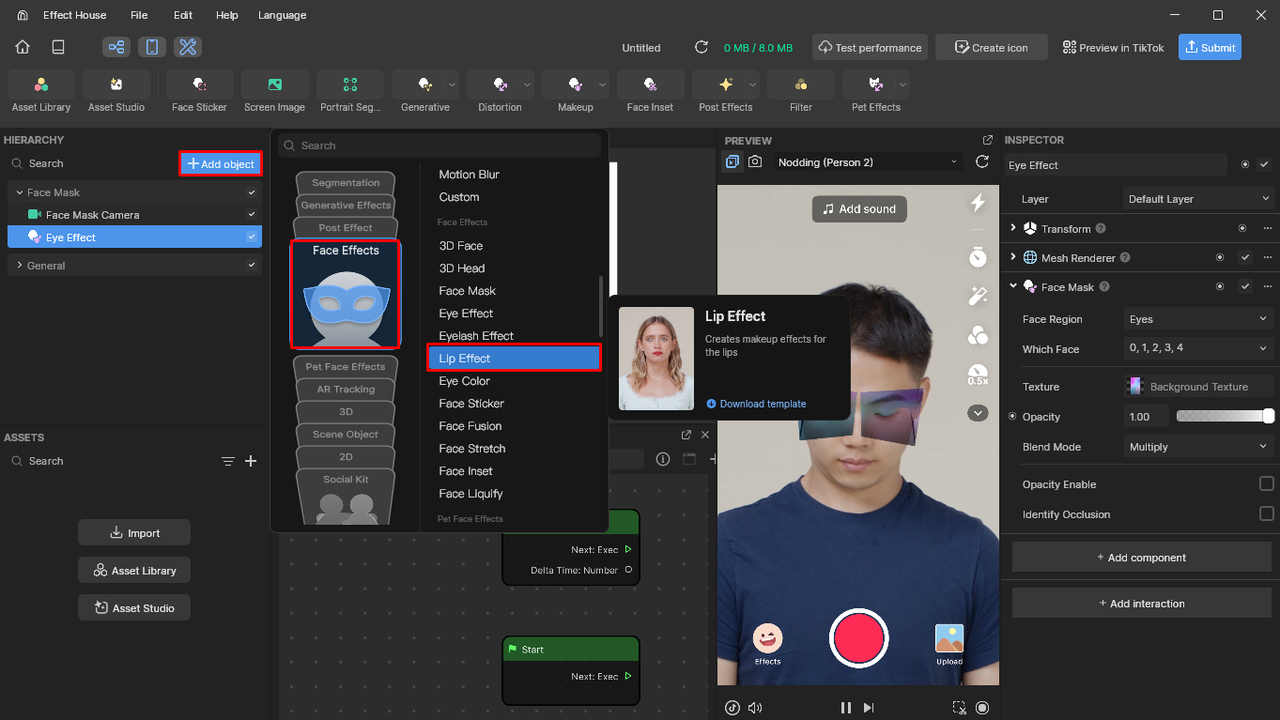Adjust the Opacity slider
This screenshot has width=1280, height=720.
coord(1225,417)
